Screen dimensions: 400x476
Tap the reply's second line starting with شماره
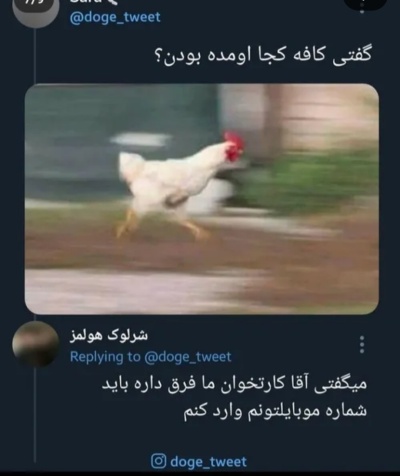[275, 411]
